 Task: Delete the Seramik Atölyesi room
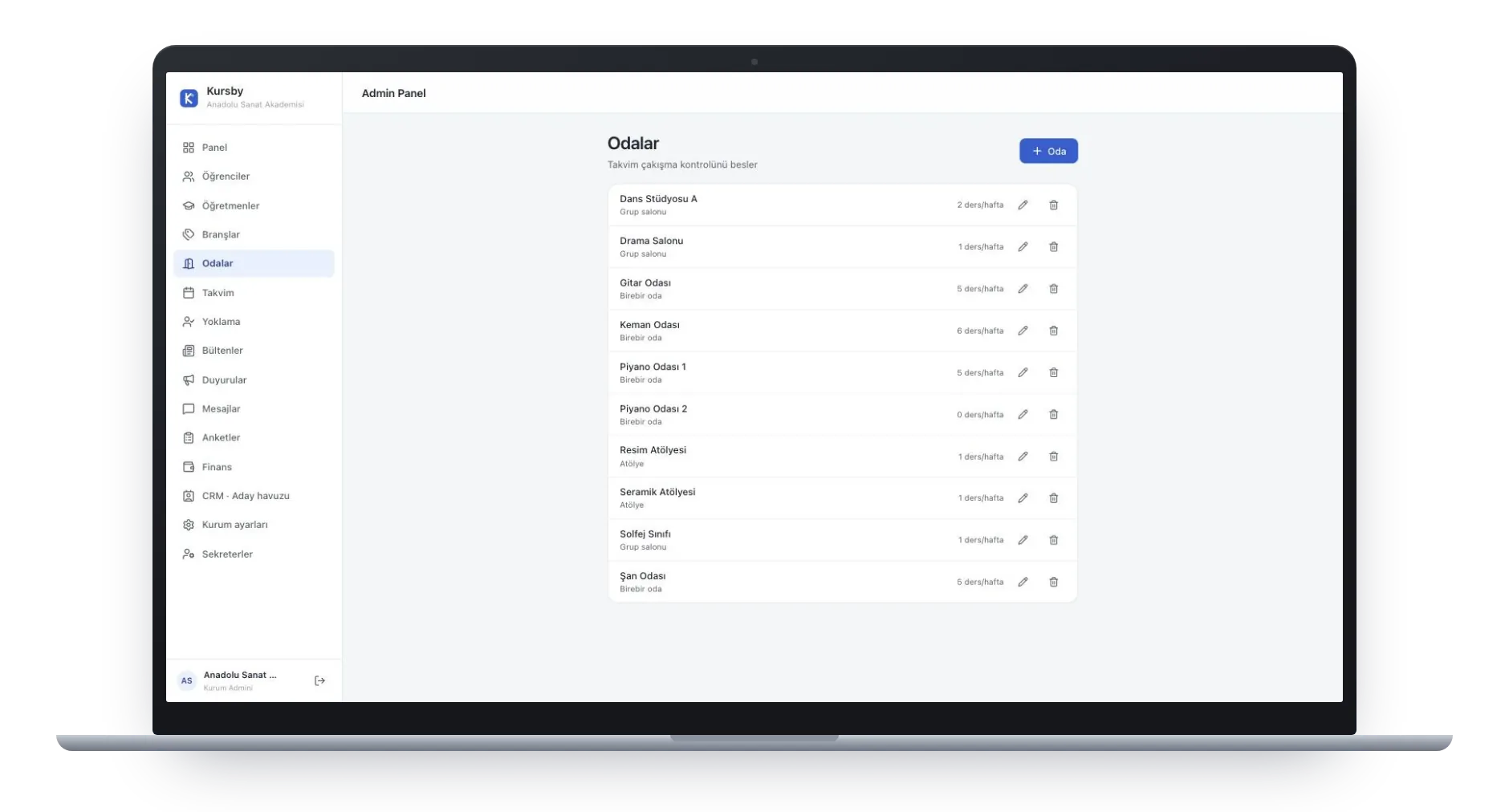point(1053,498)
